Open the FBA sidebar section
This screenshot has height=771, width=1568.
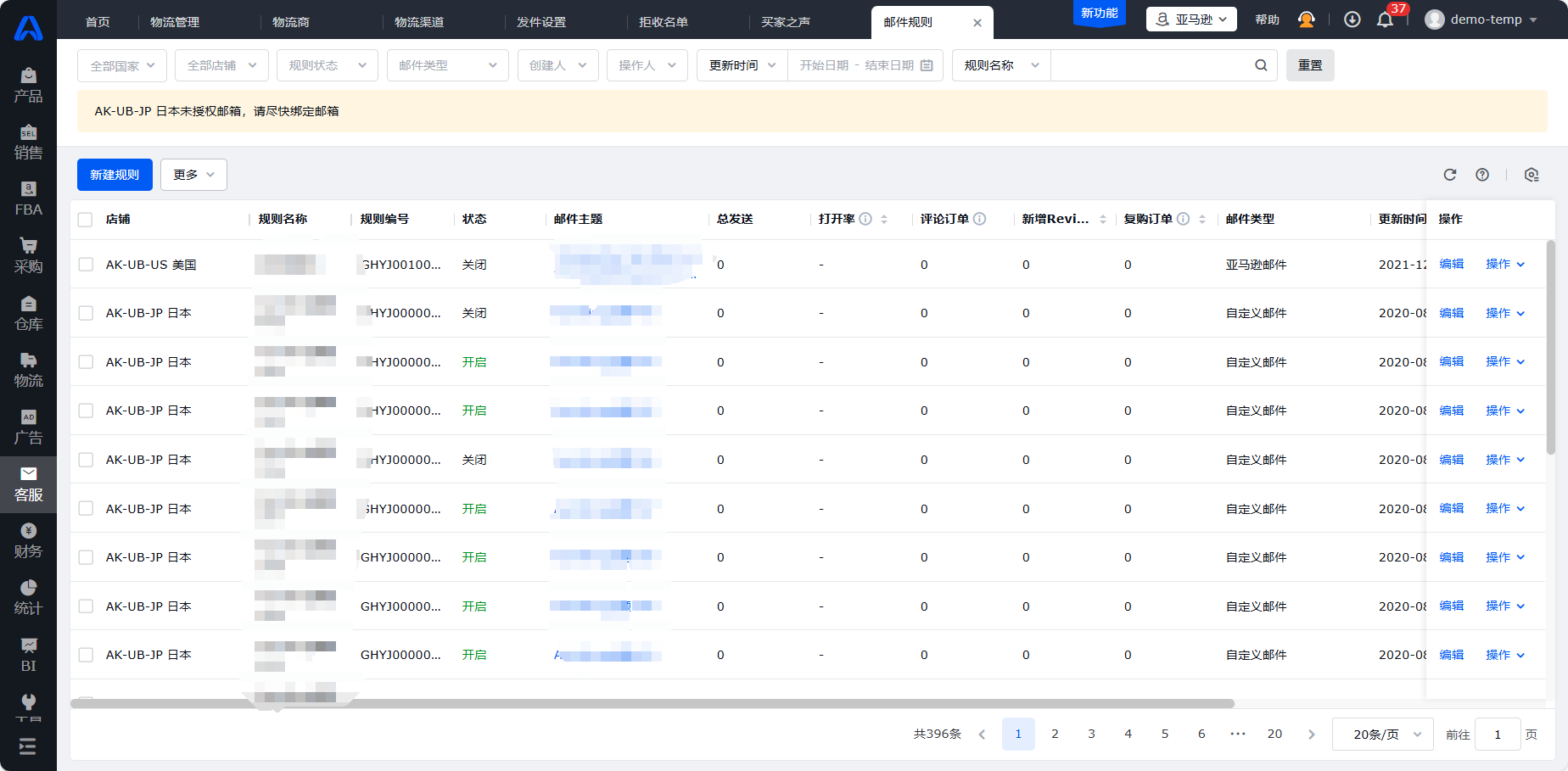(x=28, y=199)
